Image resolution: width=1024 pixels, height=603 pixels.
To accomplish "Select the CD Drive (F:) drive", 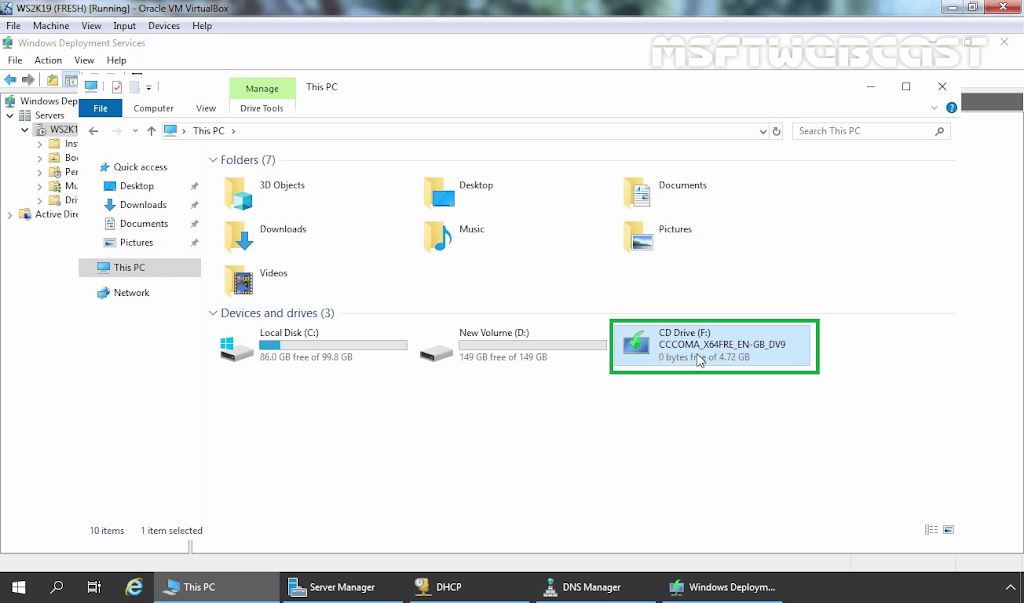I will [712, 345].
